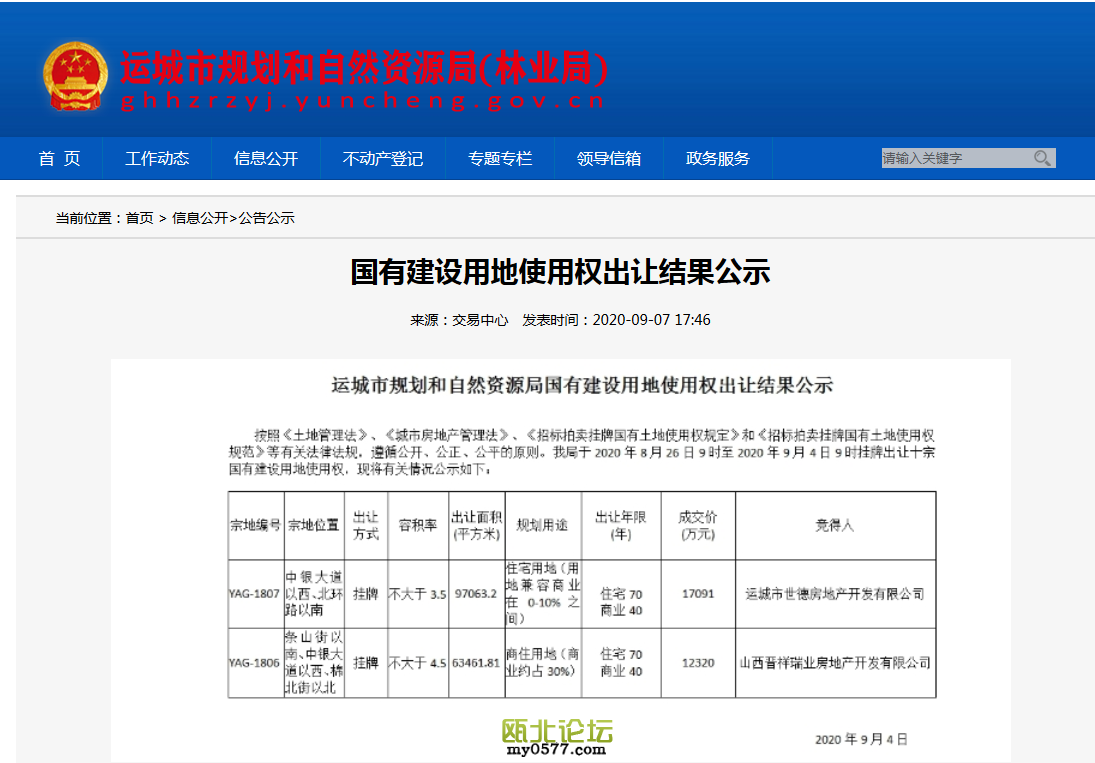Click the 来源:交易中心 source text

[459, 320]
